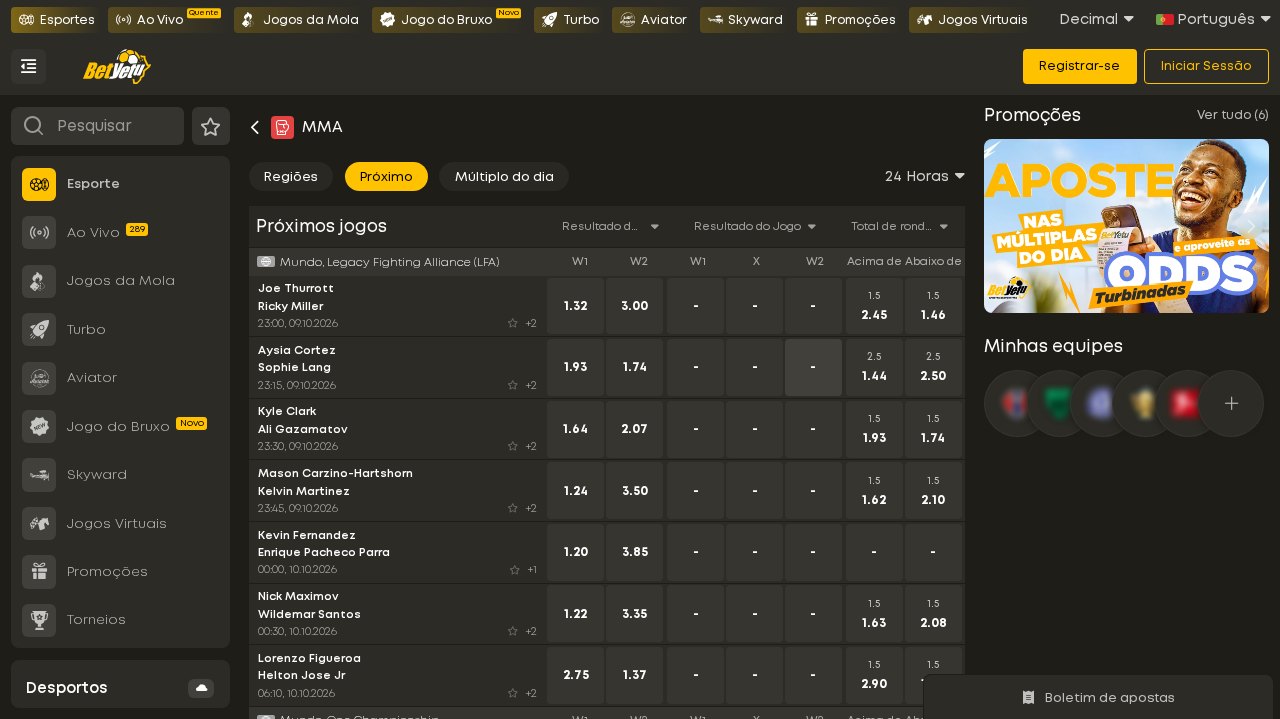Viewport: 1280px width, 719px height.
Task: Favorite the Kevin Fernandez vs Enrique Pacheco Parra fight
Action: [x=515, y=570]
